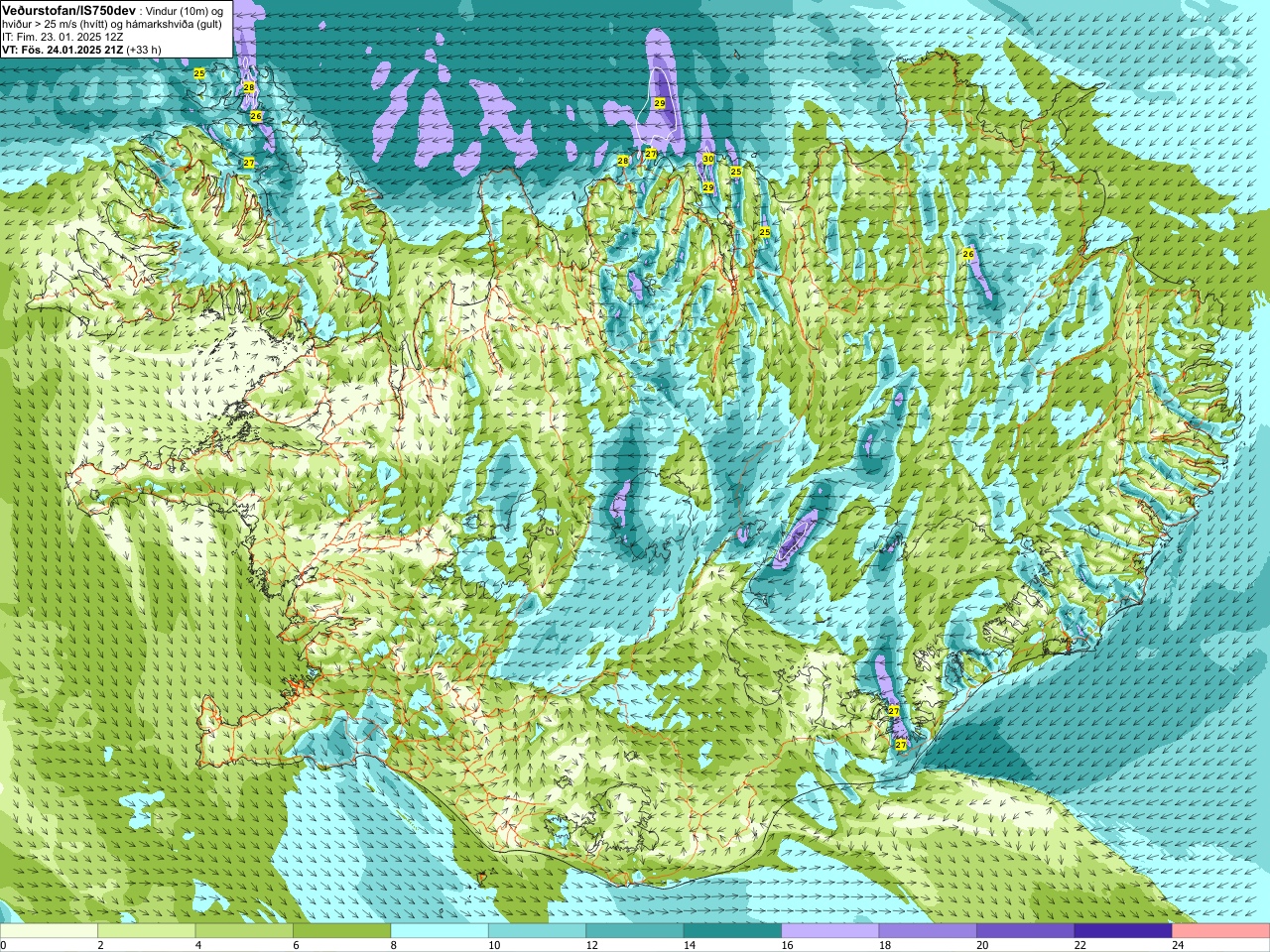The image size is (1270, 952).
Task: Click the '(+33 h)' forecast offset text
Action: pyautogui.click(x=144, y=50)
